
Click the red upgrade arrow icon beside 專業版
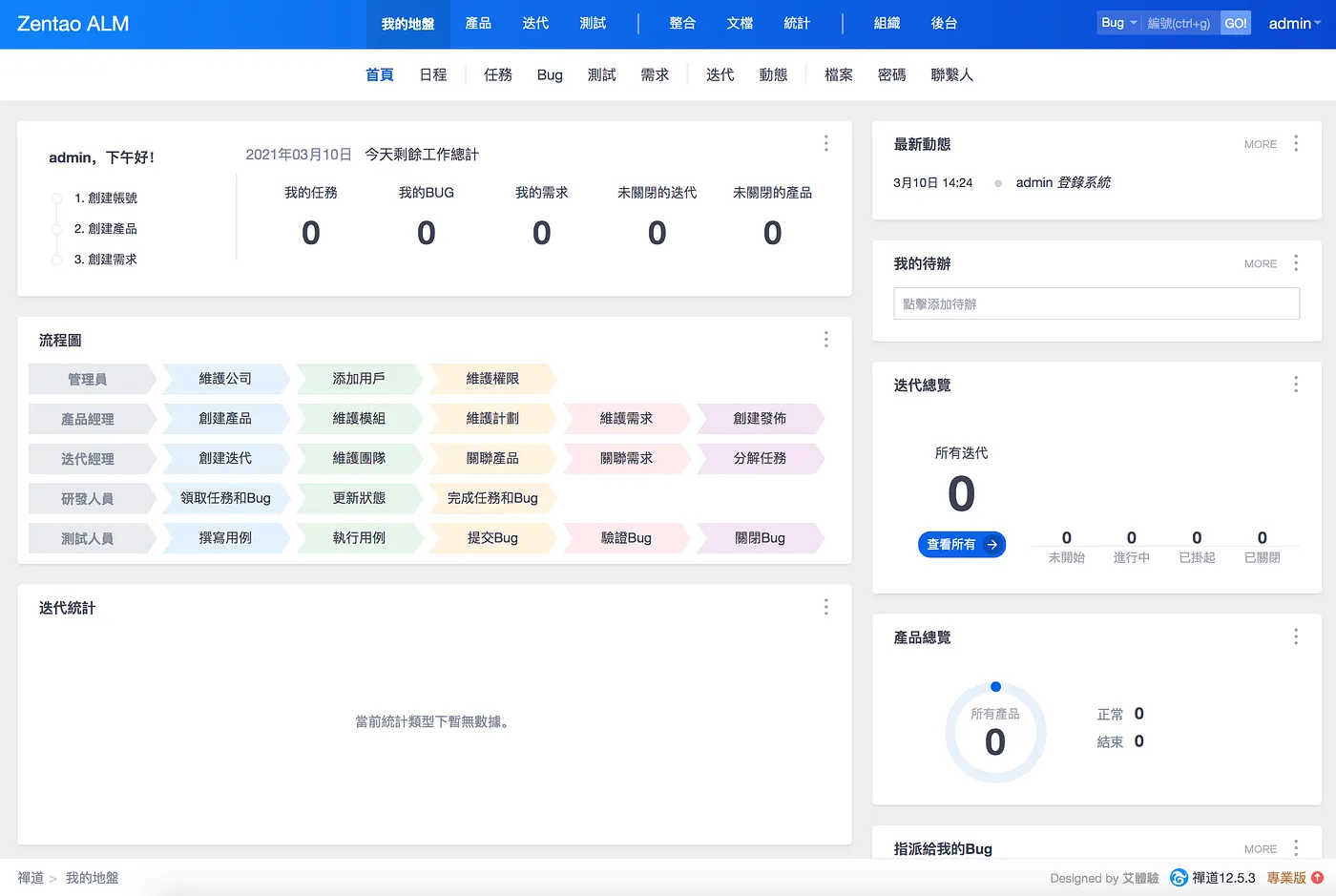[1317, 878]
